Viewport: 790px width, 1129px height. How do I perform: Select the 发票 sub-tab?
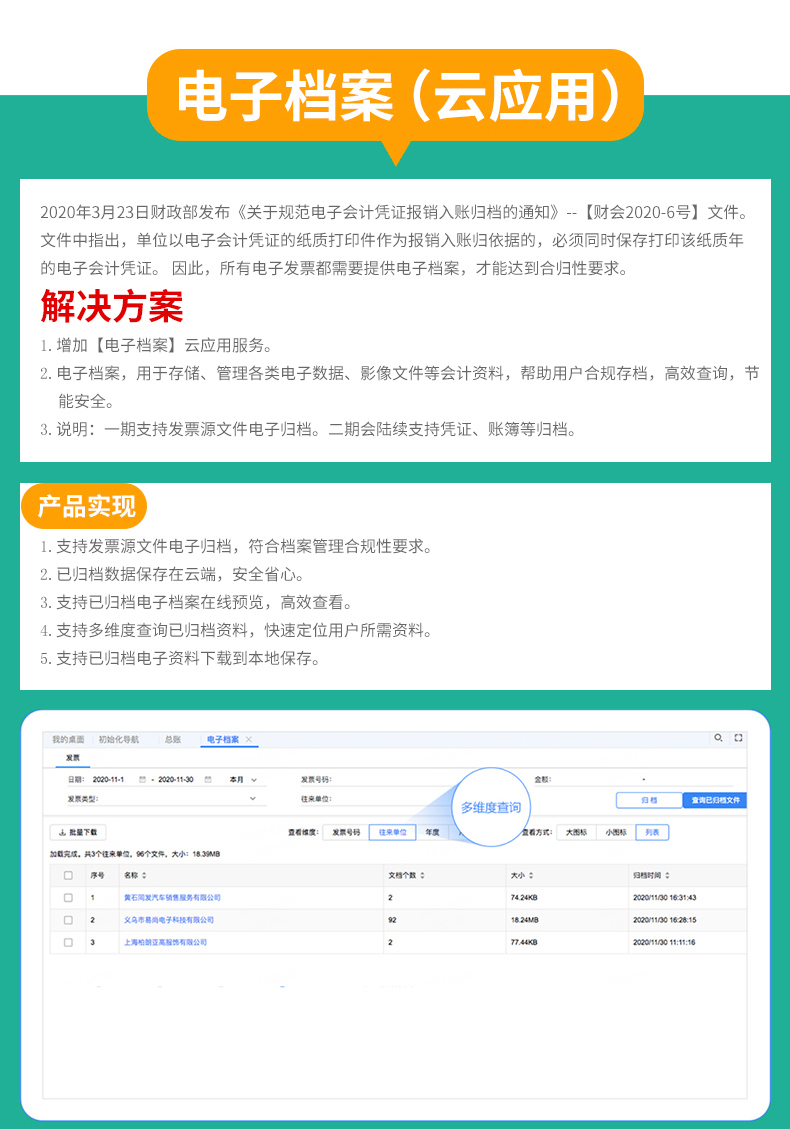click(73, 758)
